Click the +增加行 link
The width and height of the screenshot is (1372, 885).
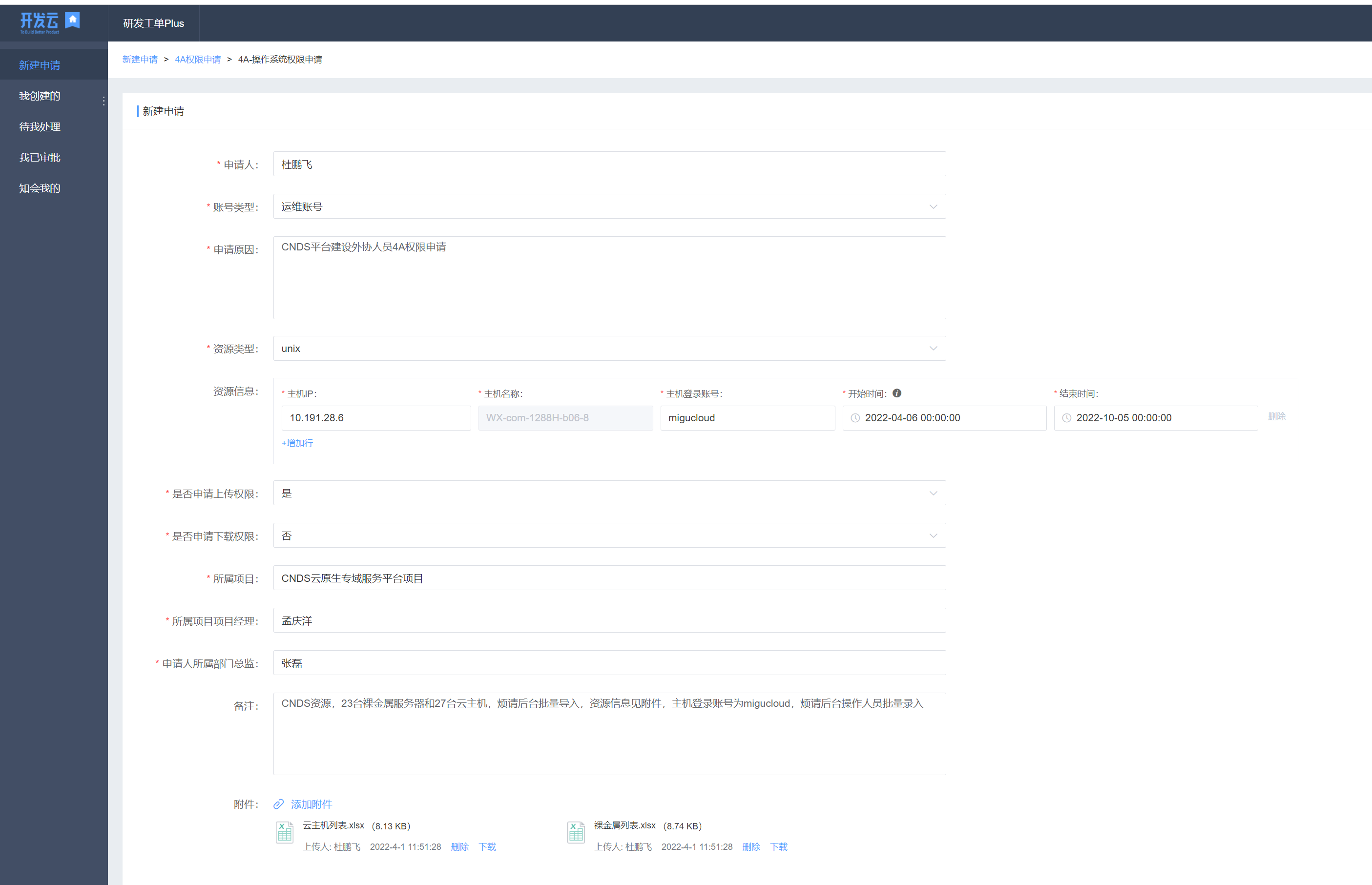pyautogui.click(x=297, y=443)
